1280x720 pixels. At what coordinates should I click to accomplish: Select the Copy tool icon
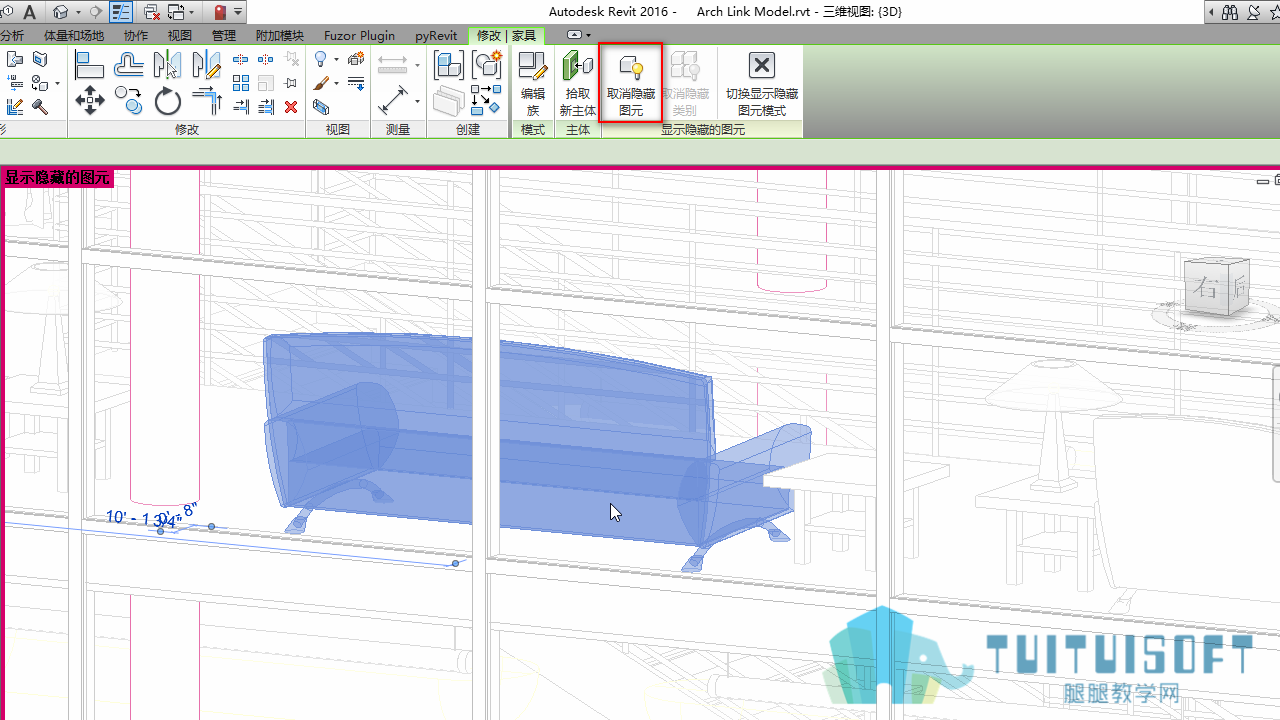(128, 100)
